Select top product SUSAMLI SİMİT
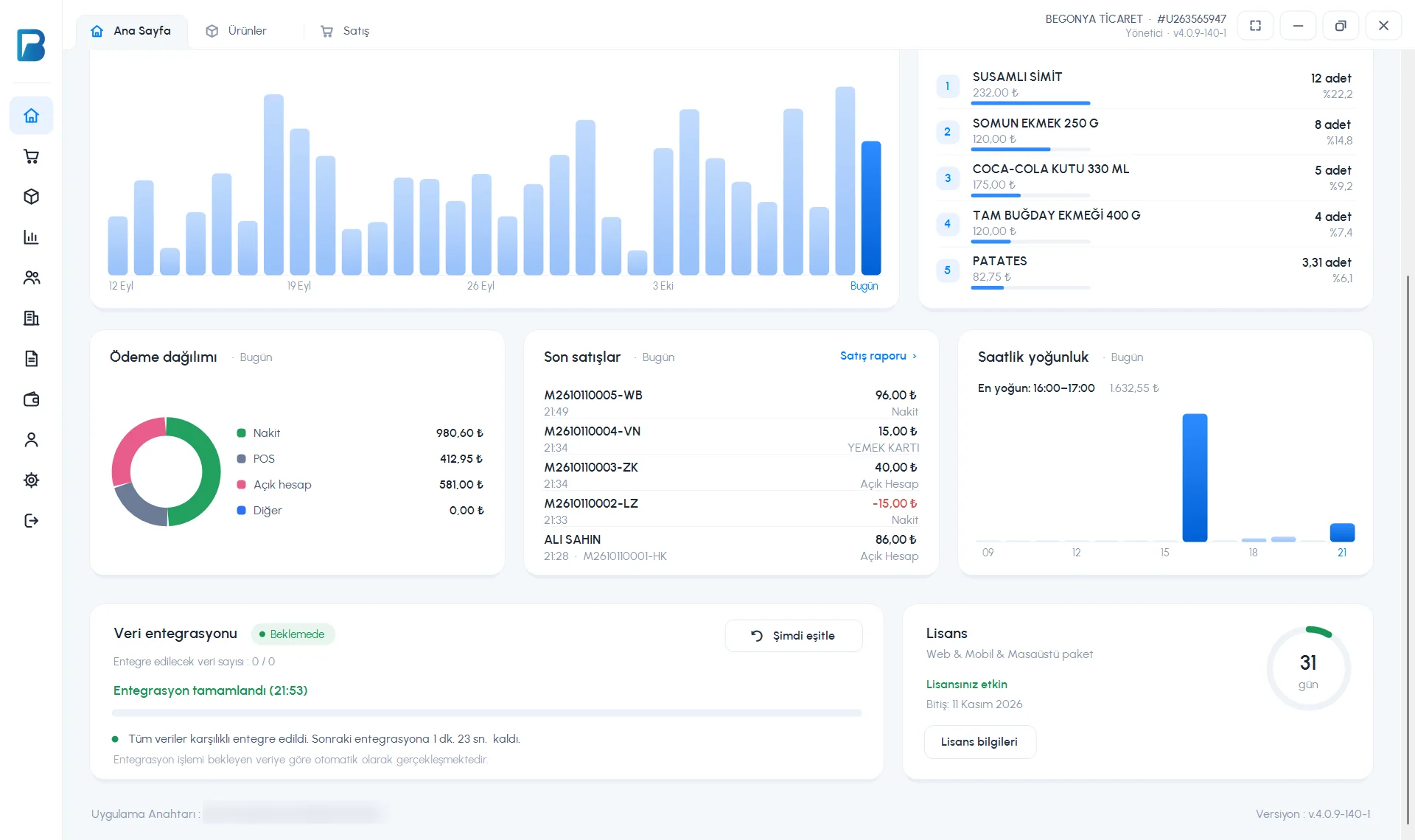The height and width of the screenshot is (840, 1415). [x=1145, y=86]
